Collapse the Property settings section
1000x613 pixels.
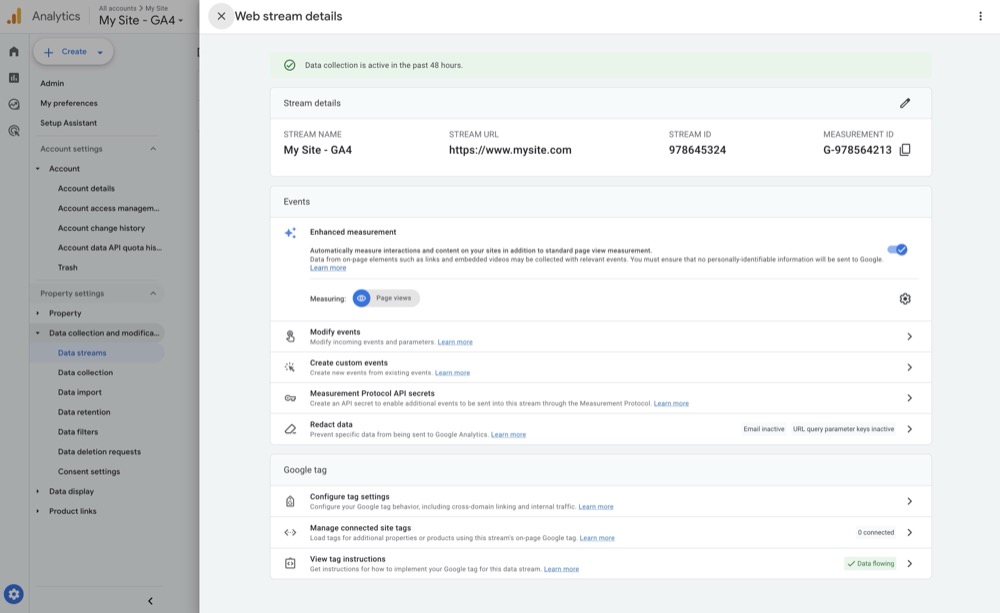[153, 293]
